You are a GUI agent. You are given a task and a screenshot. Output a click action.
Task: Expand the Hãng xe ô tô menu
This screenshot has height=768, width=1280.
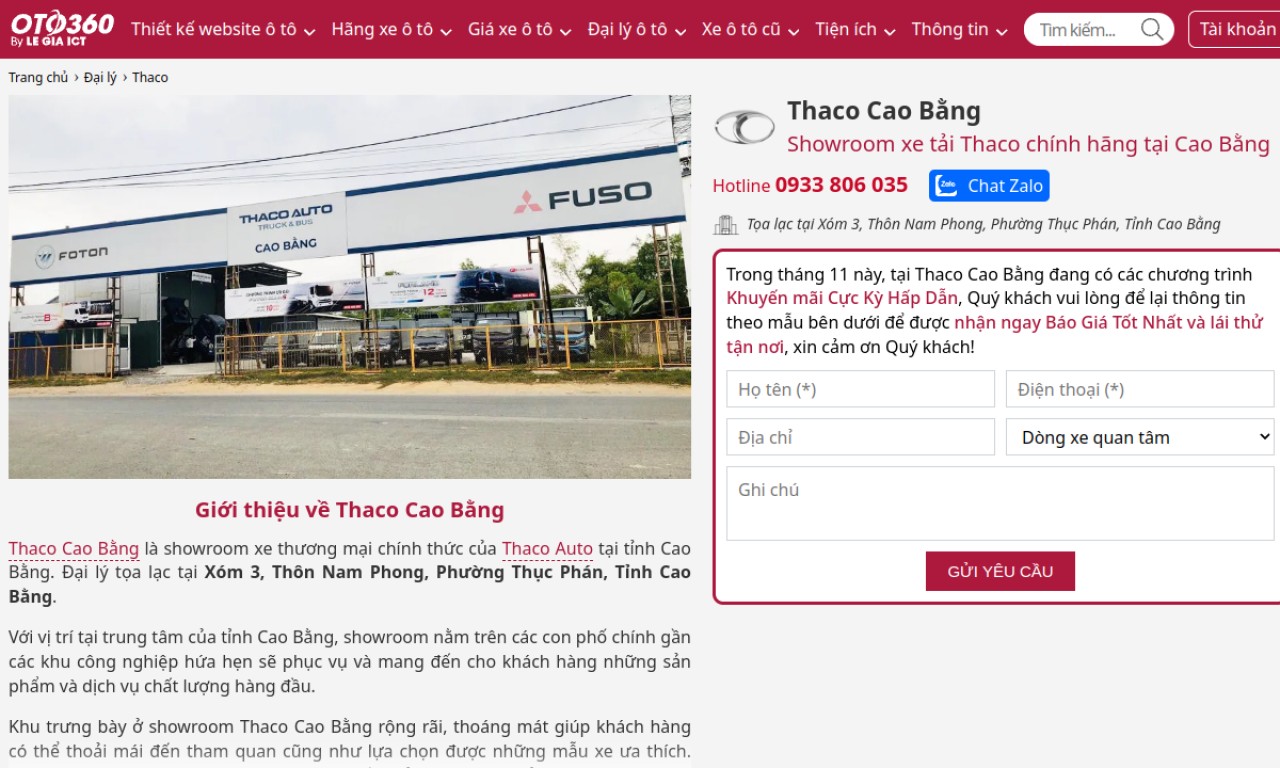point(391,29)
